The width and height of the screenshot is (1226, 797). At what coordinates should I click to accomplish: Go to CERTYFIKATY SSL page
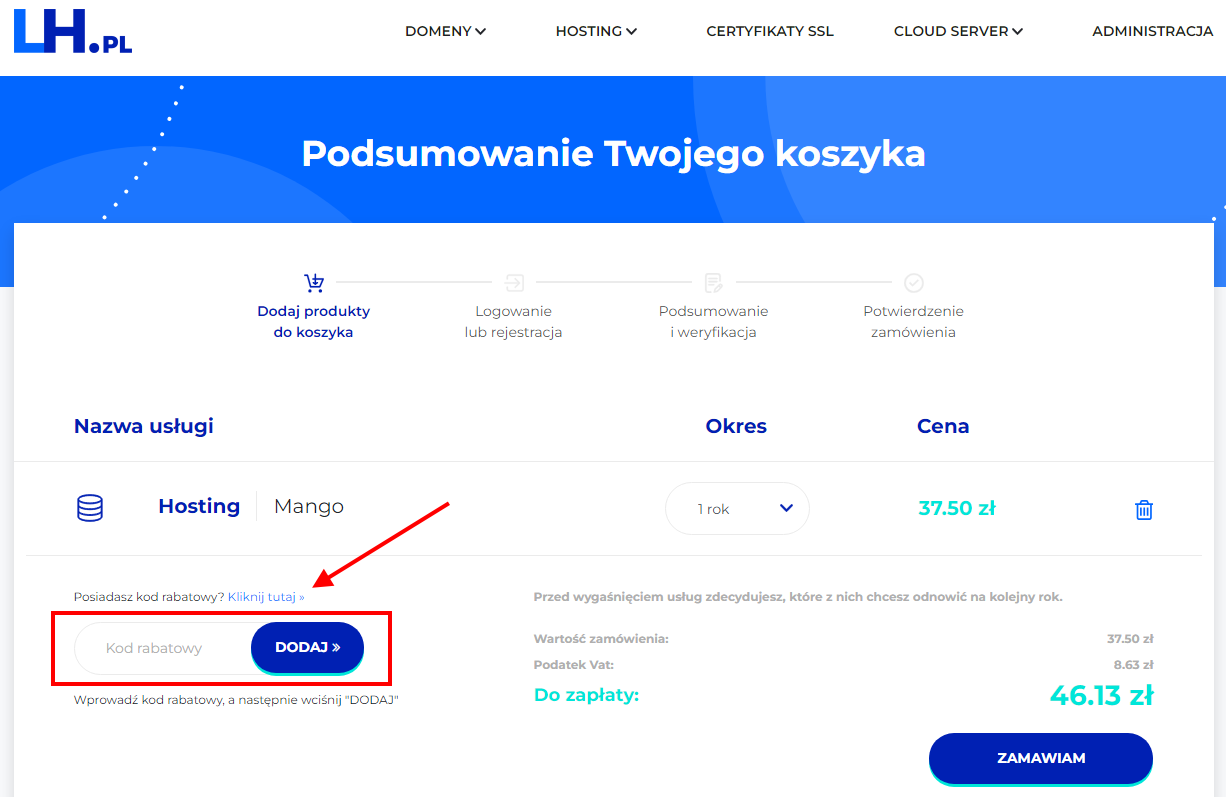[x=770, y=31]
